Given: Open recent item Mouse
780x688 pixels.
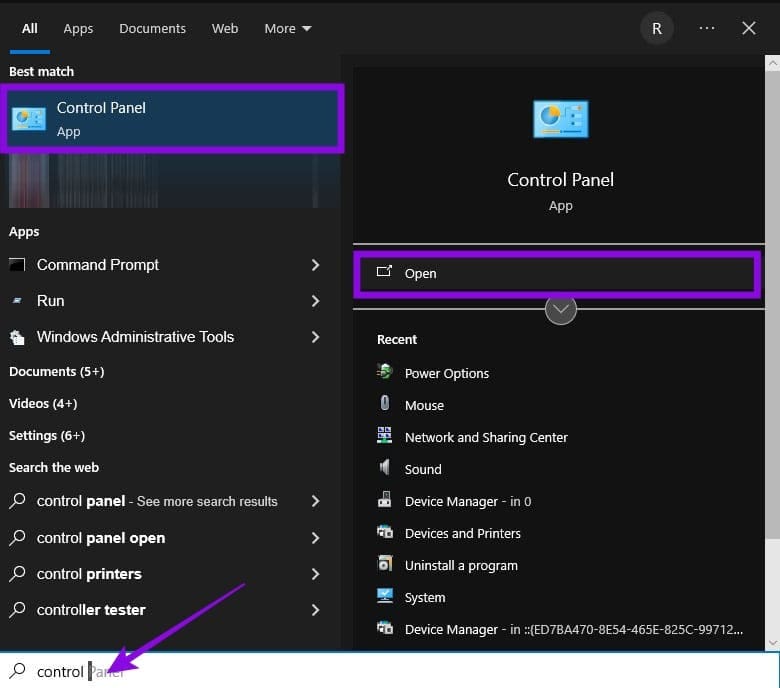Looking at the screenshot, I should [424, 405].
